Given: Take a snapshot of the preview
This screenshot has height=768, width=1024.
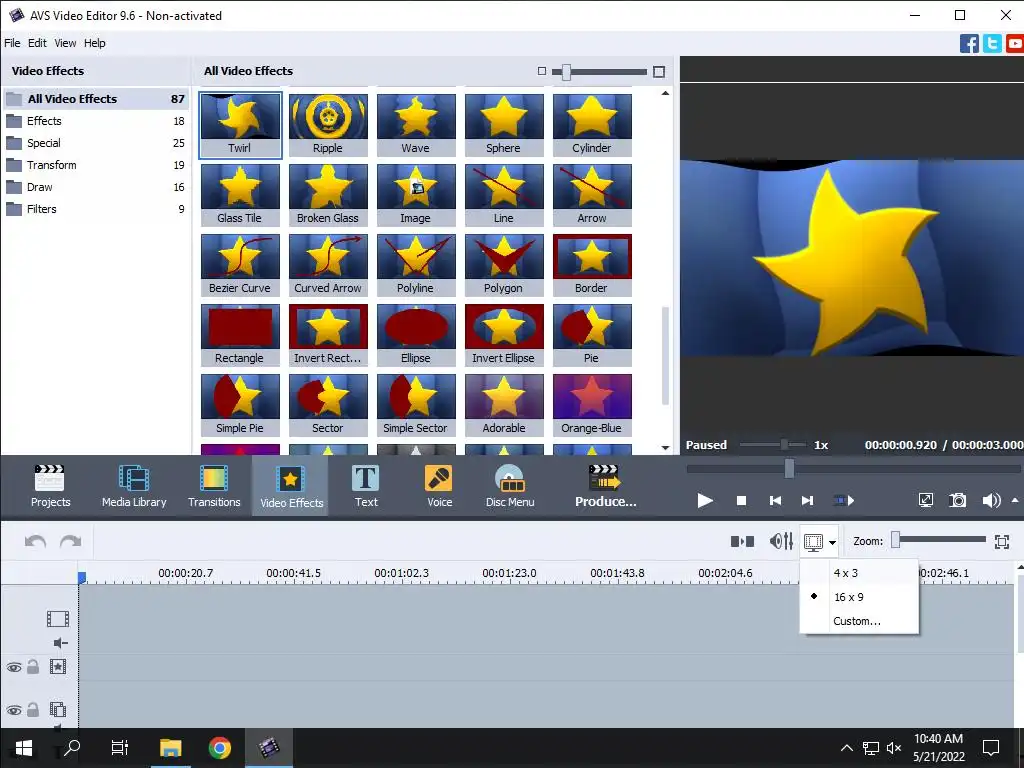Looking at the screenshot, I should [x=957, y=500].
